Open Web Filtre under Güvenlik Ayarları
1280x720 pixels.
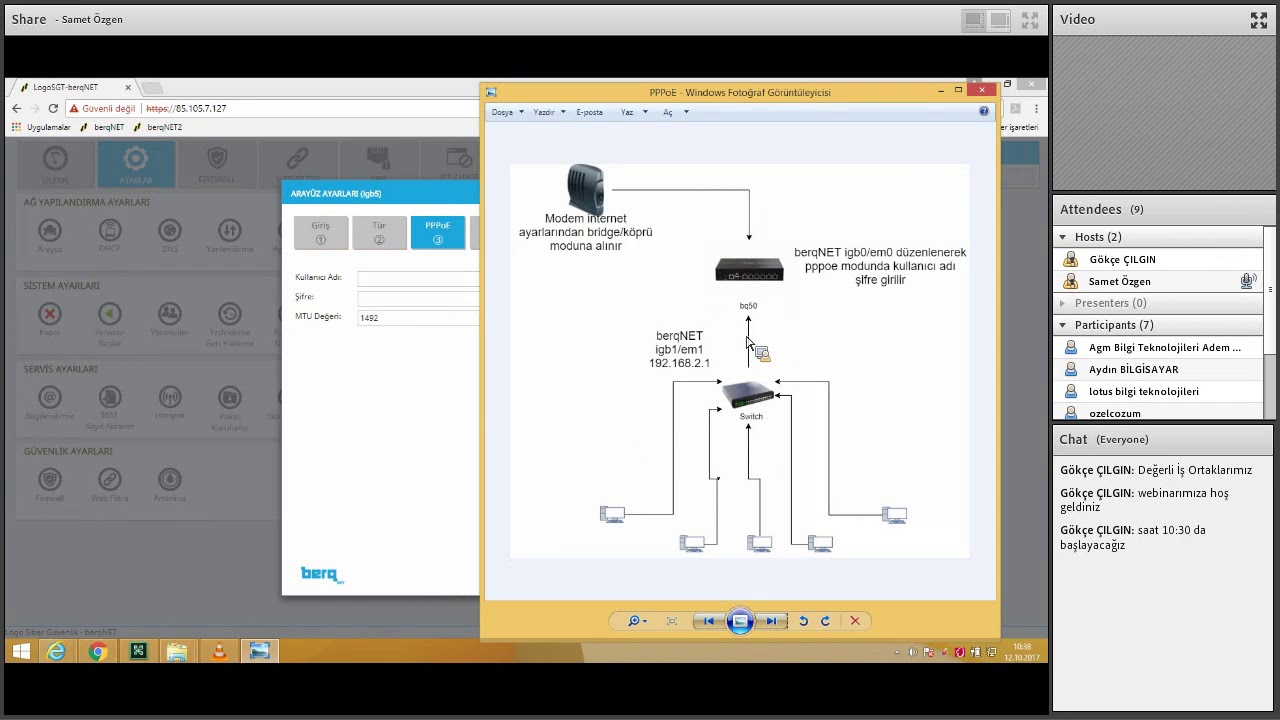pyautogui.click(x=110, y=481)
